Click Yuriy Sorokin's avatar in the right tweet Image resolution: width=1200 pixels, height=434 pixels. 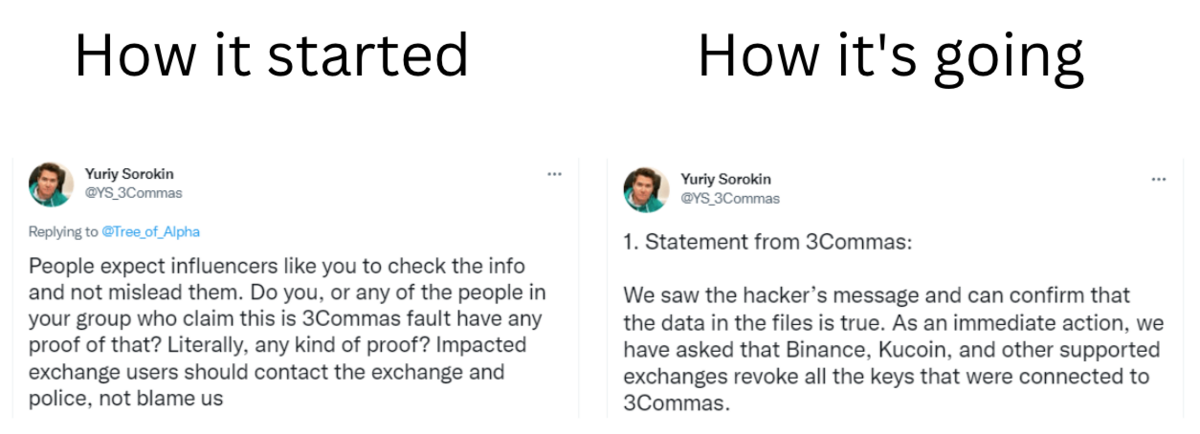pyautogui.click(x=646, y=189)
